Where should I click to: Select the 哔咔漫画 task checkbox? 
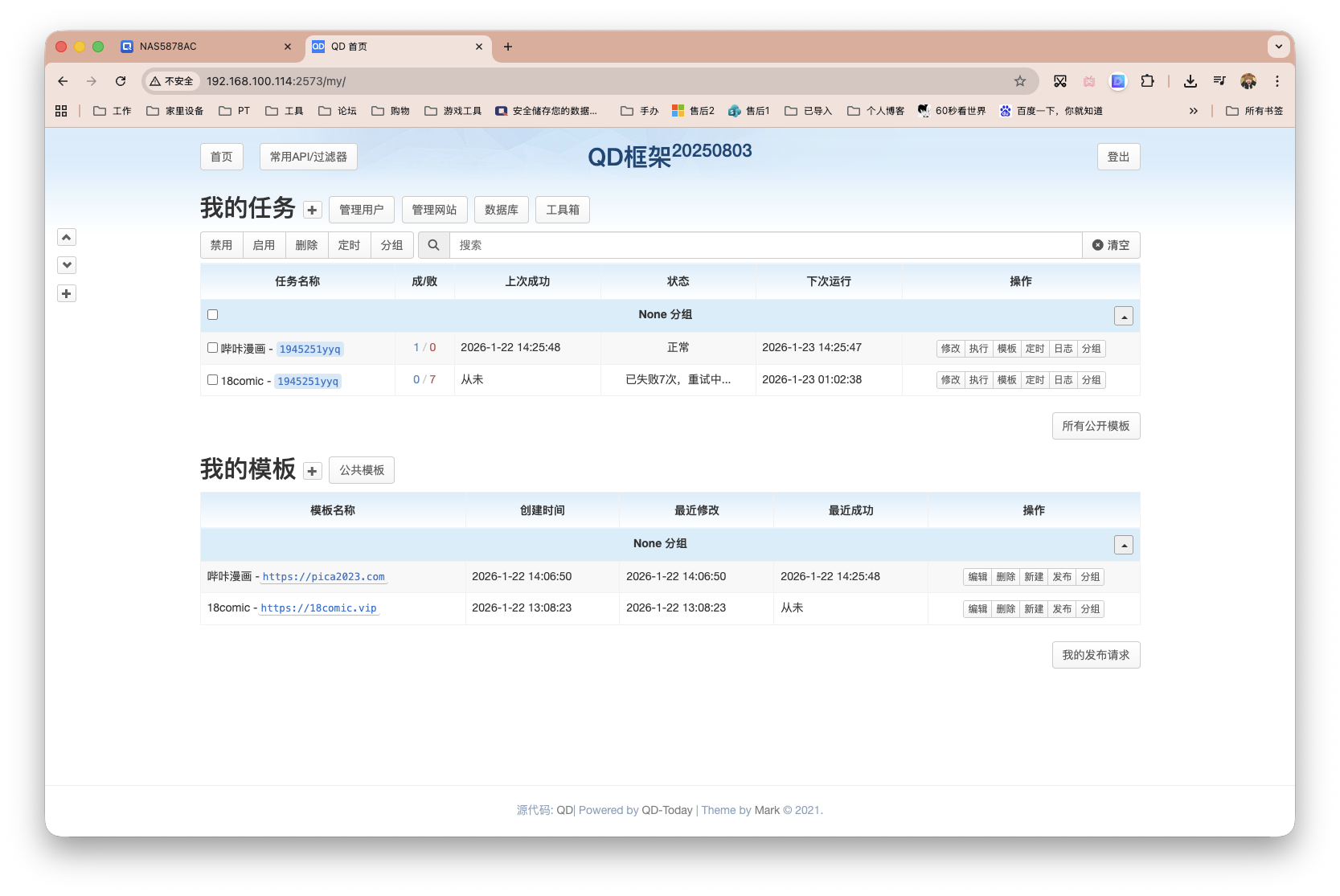(x=212, y=347)
